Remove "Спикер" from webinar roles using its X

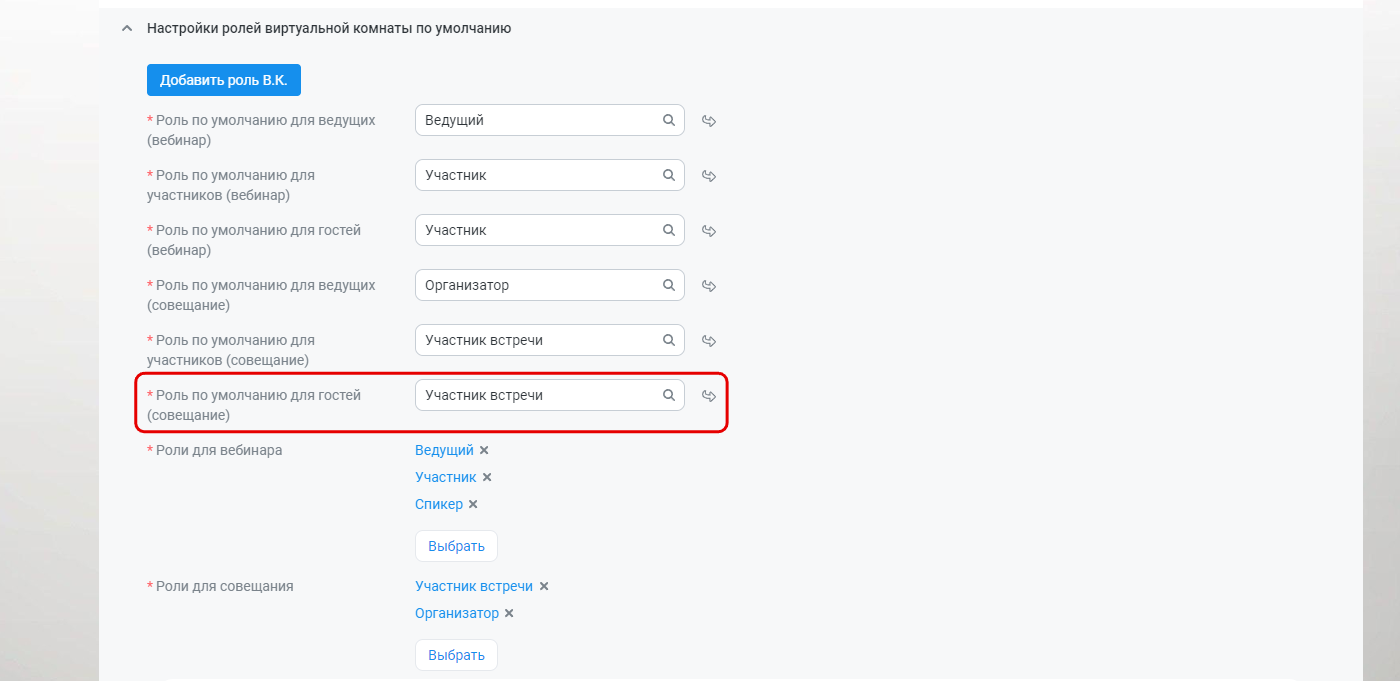coord(473,504)
